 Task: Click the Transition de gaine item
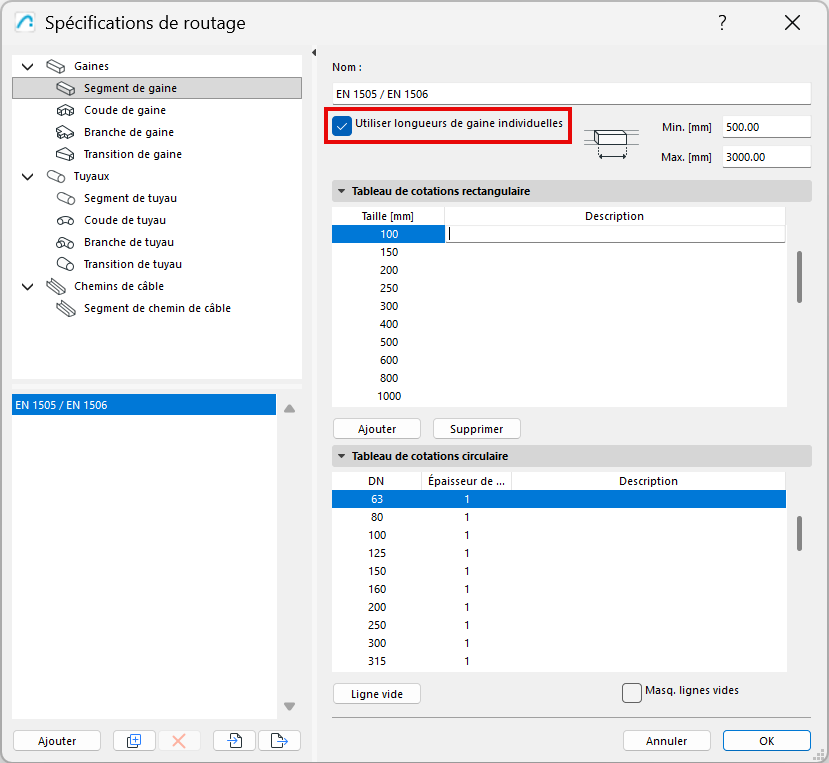[132, 154]
